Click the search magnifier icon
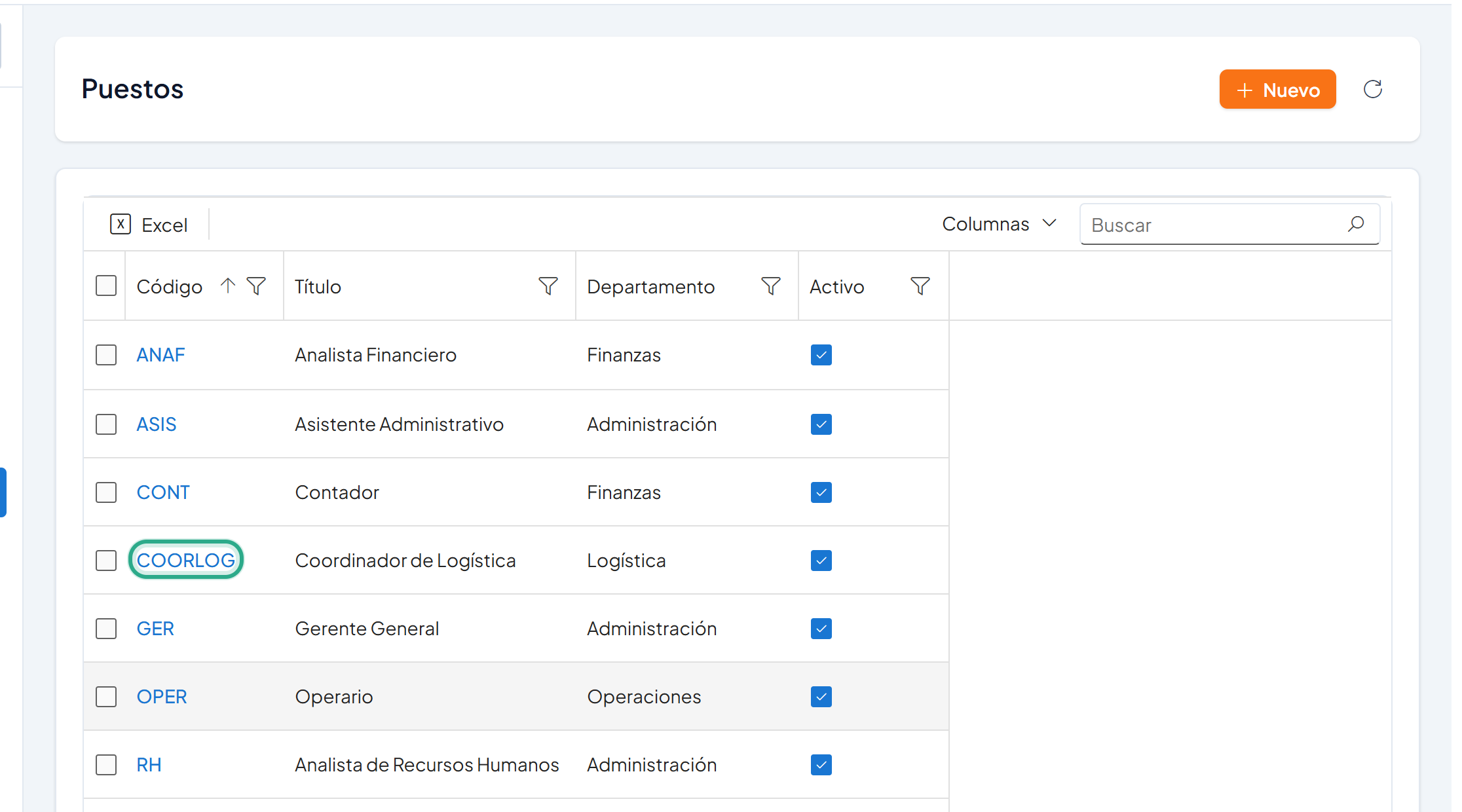Screen dimensions: 1462x812 tap(1356, 224)
